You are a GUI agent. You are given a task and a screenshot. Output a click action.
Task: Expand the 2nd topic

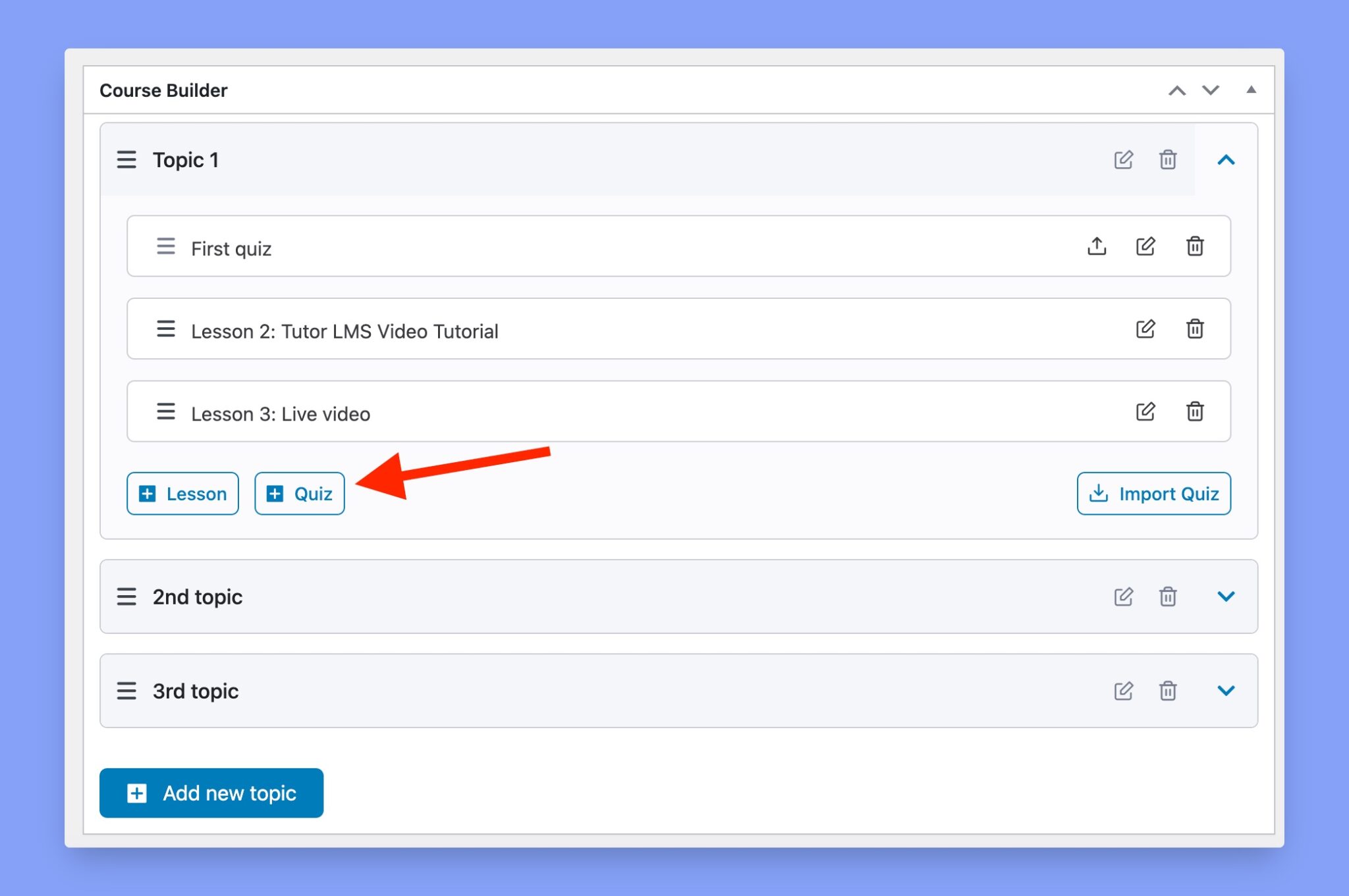tap(1226, 596)
